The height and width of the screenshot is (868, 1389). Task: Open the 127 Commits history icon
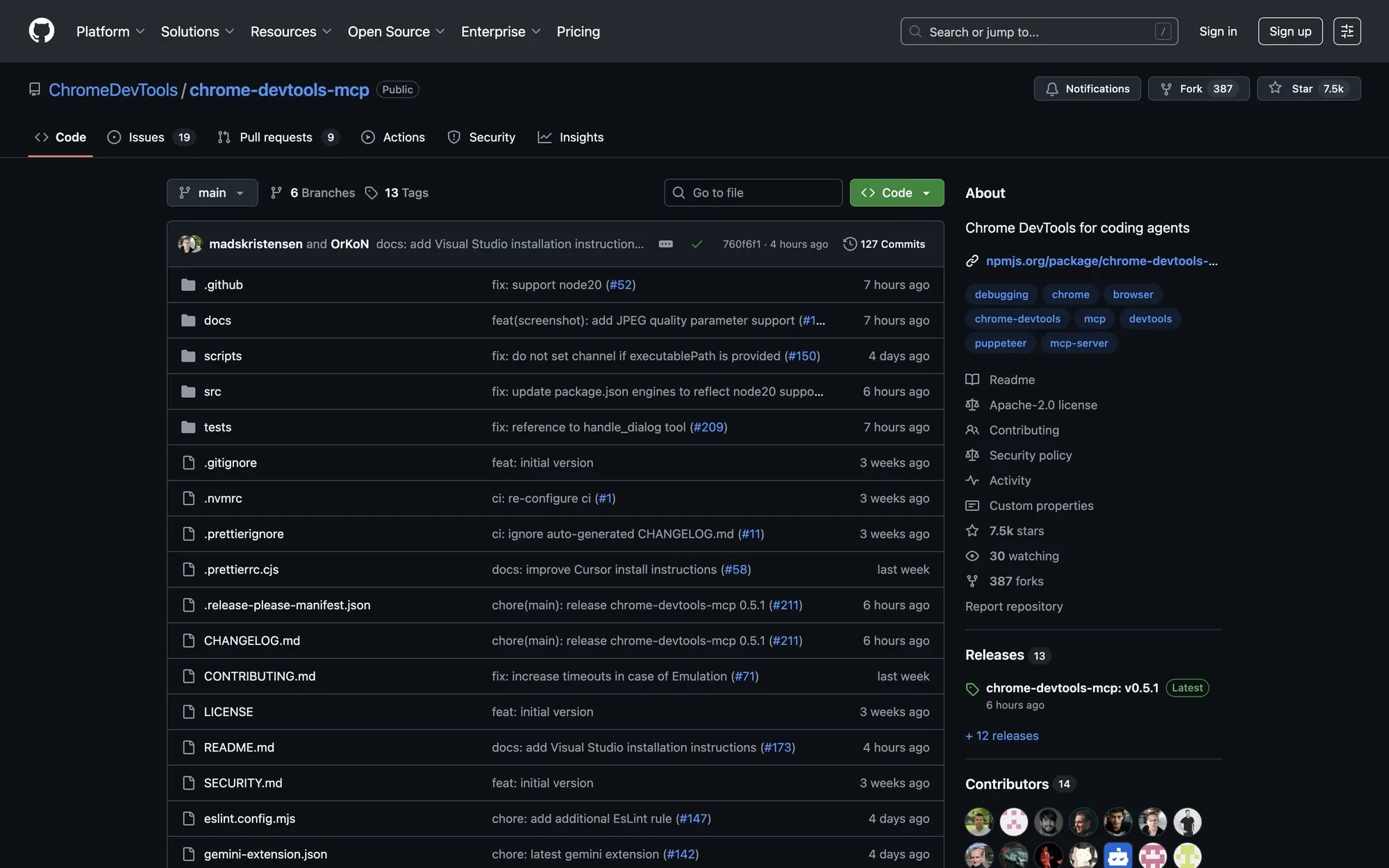[849, 244]
